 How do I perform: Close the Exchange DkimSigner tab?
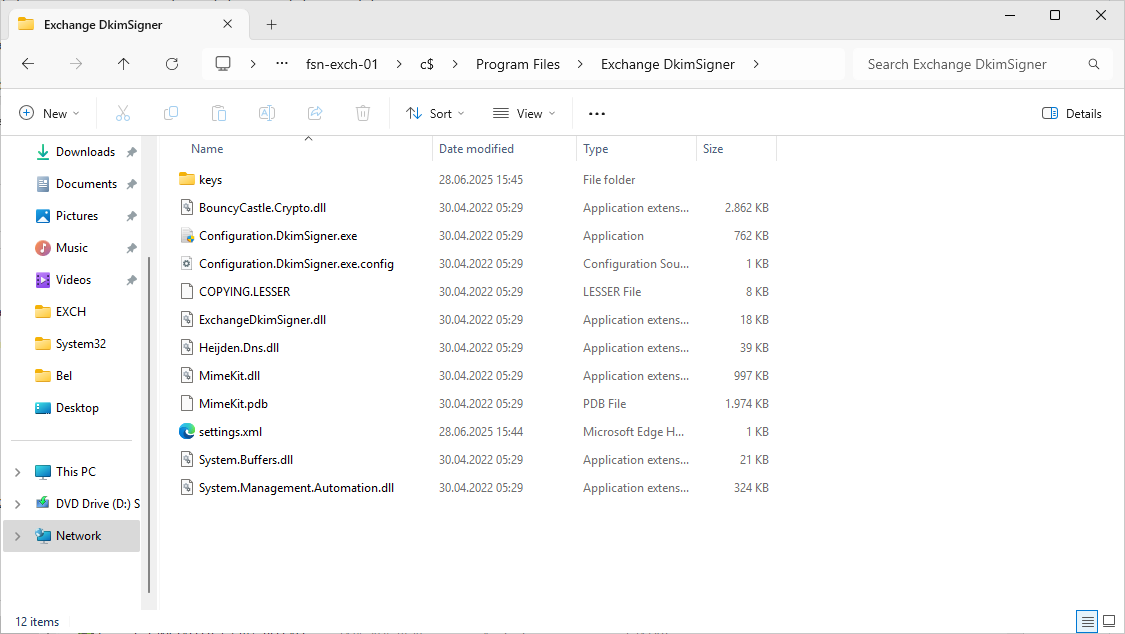tap(227, 24)
